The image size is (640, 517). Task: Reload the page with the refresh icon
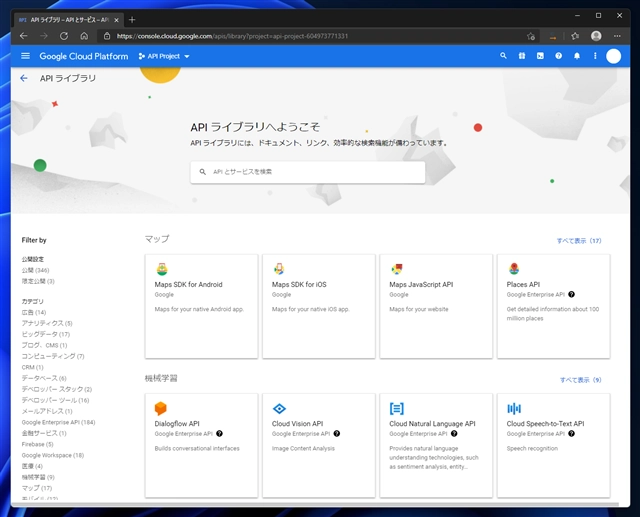(64, 36)
